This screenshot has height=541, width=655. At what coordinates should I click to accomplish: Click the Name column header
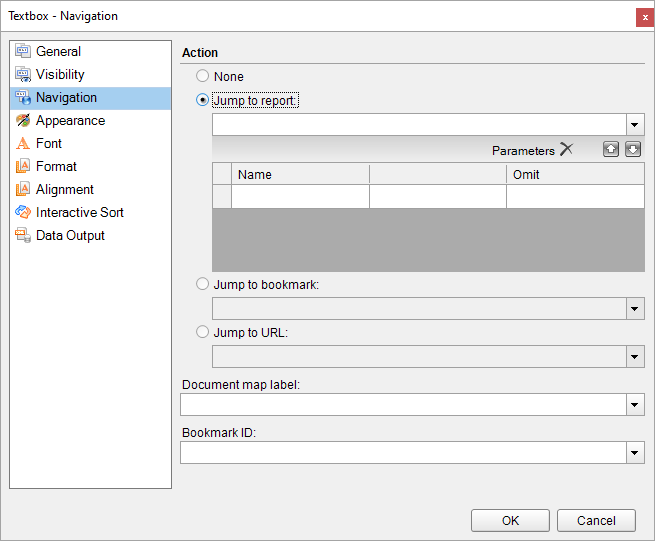click(x=300, y=174)
